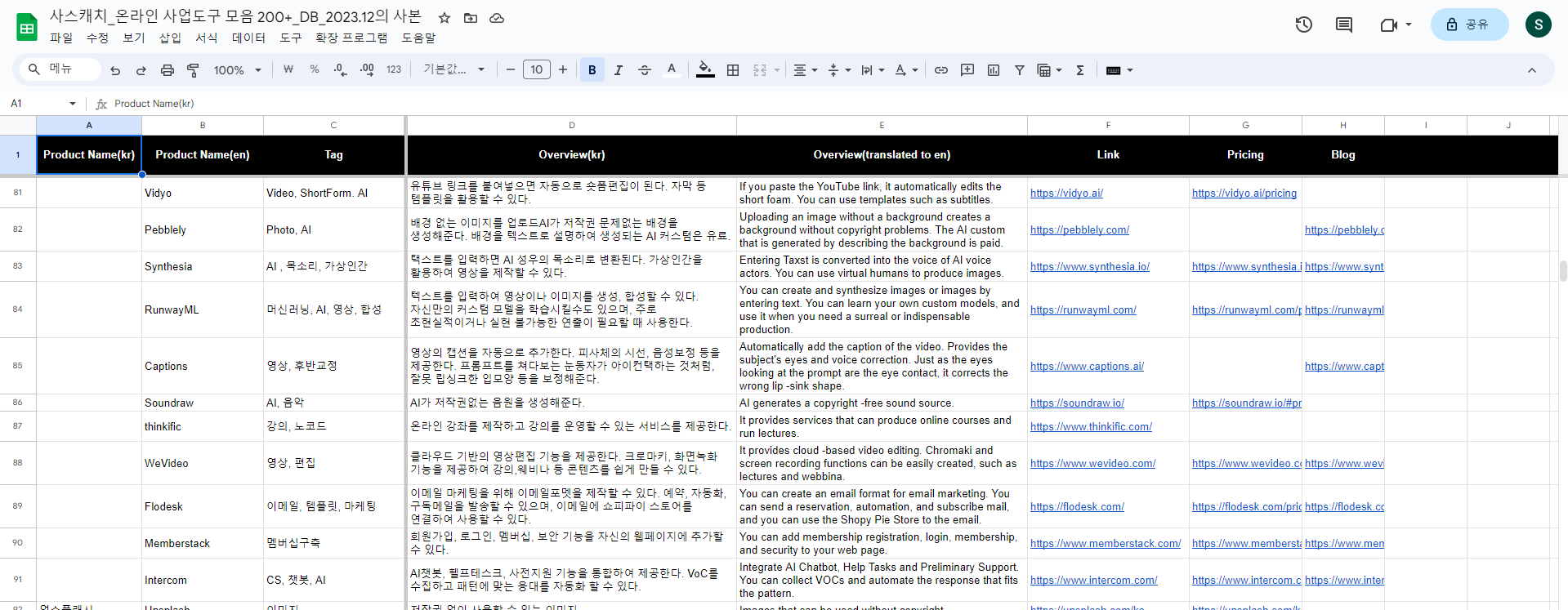Print the spreadsheet
The width and height of the screenshot is (1568, 610).
(x=168, y=70)
